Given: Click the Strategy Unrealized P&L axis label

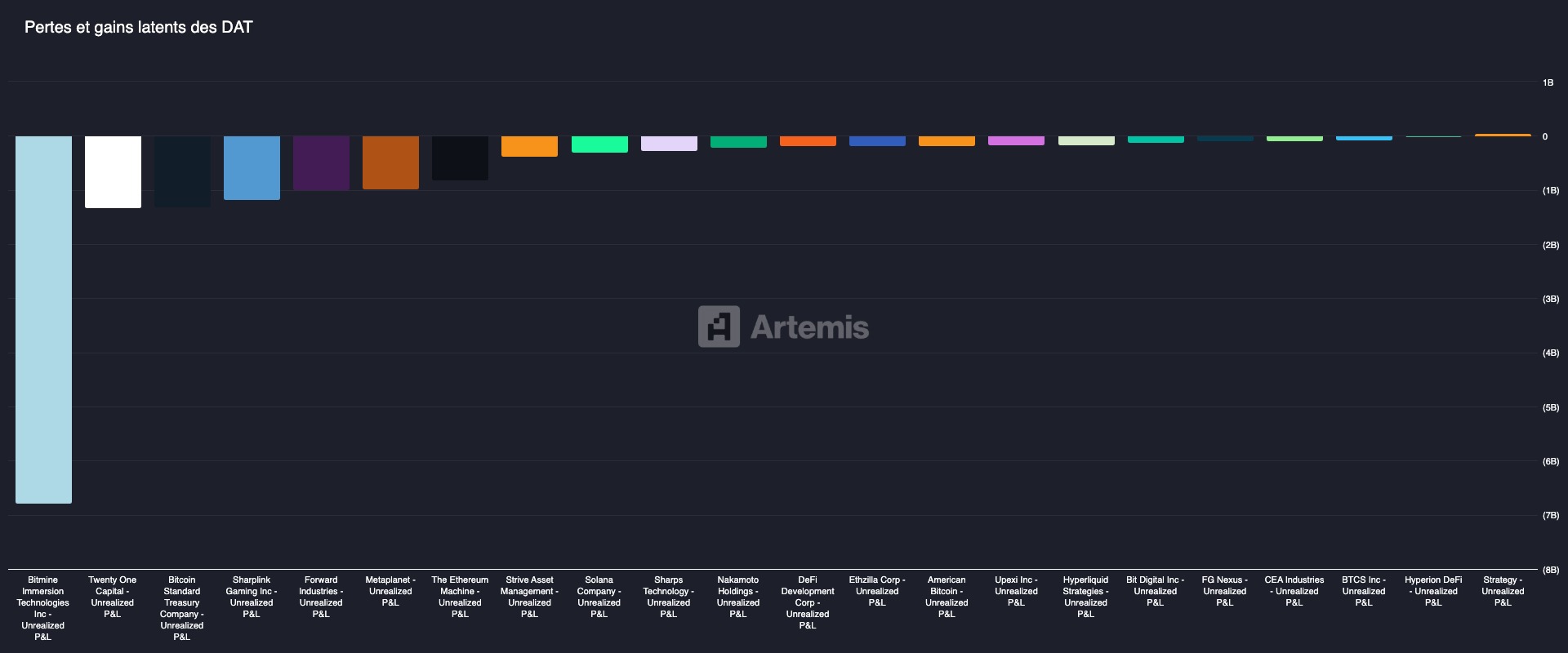Looking at the screenshot, I should click(1503, 591).
